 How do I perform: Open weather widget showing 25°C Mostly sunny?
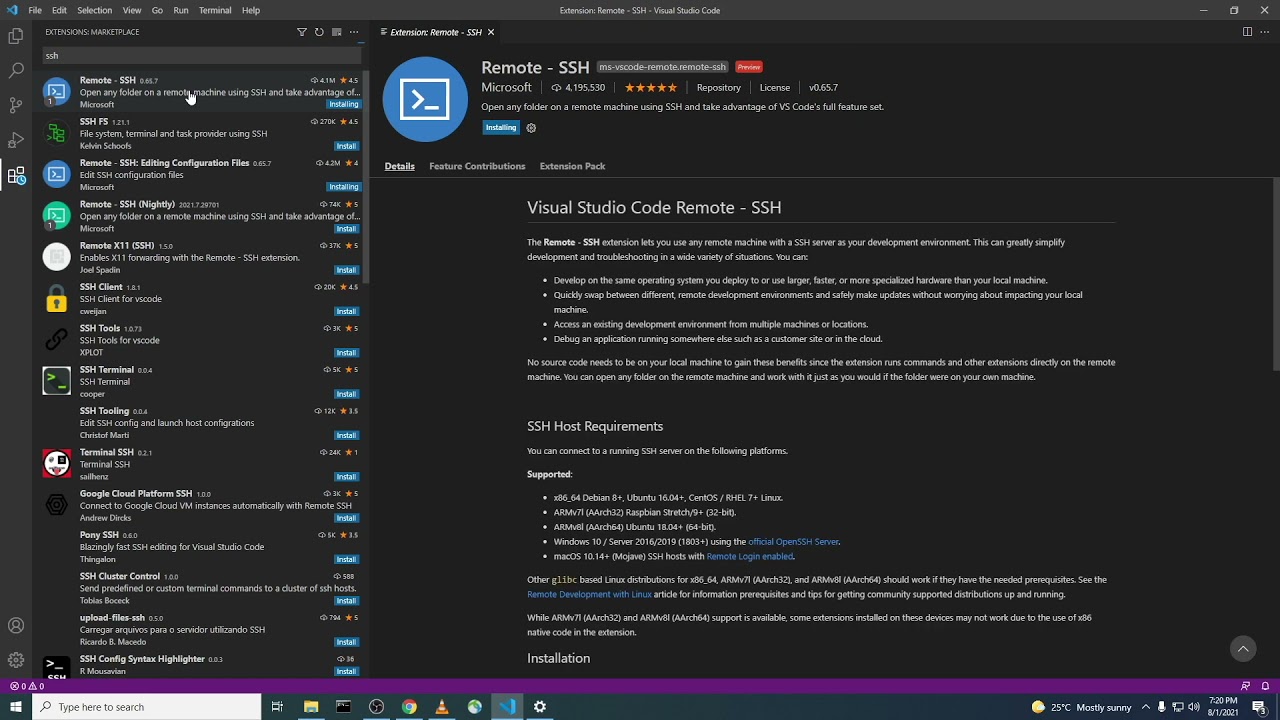1081,707
